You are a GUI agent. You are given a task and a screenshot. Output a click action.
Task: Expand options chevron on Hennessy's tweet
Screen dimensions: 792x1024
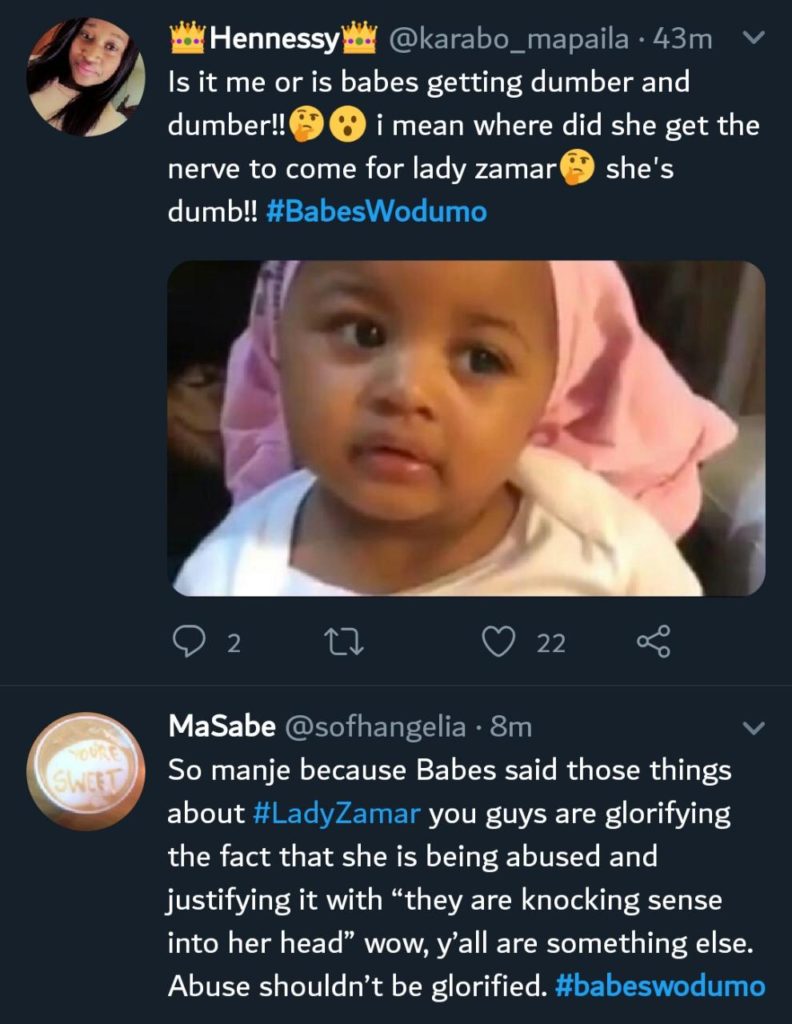[x=755, y=39]
